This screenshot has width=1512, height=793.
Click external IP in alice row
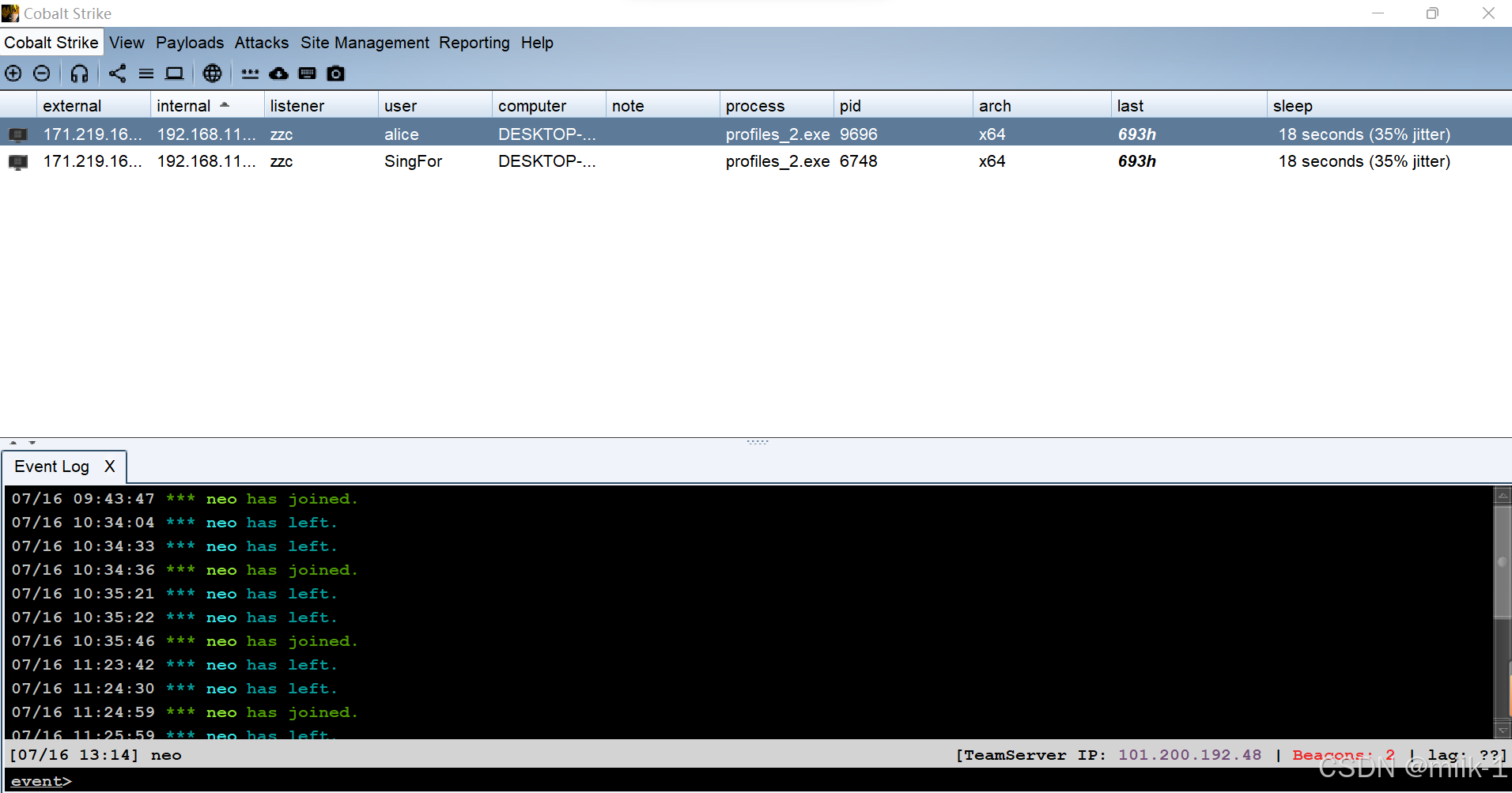click(x=93, y=134)
